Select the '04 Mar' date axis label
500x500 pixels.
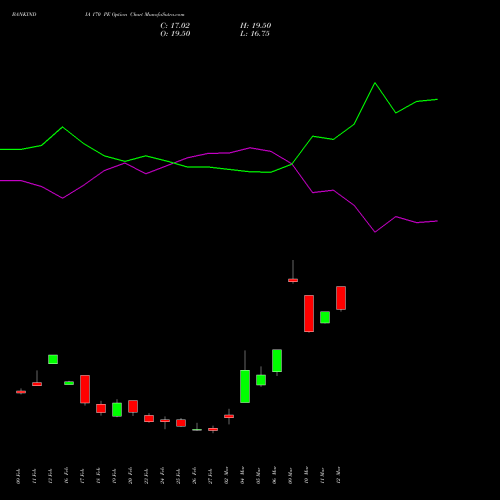[x=242, y=476]
